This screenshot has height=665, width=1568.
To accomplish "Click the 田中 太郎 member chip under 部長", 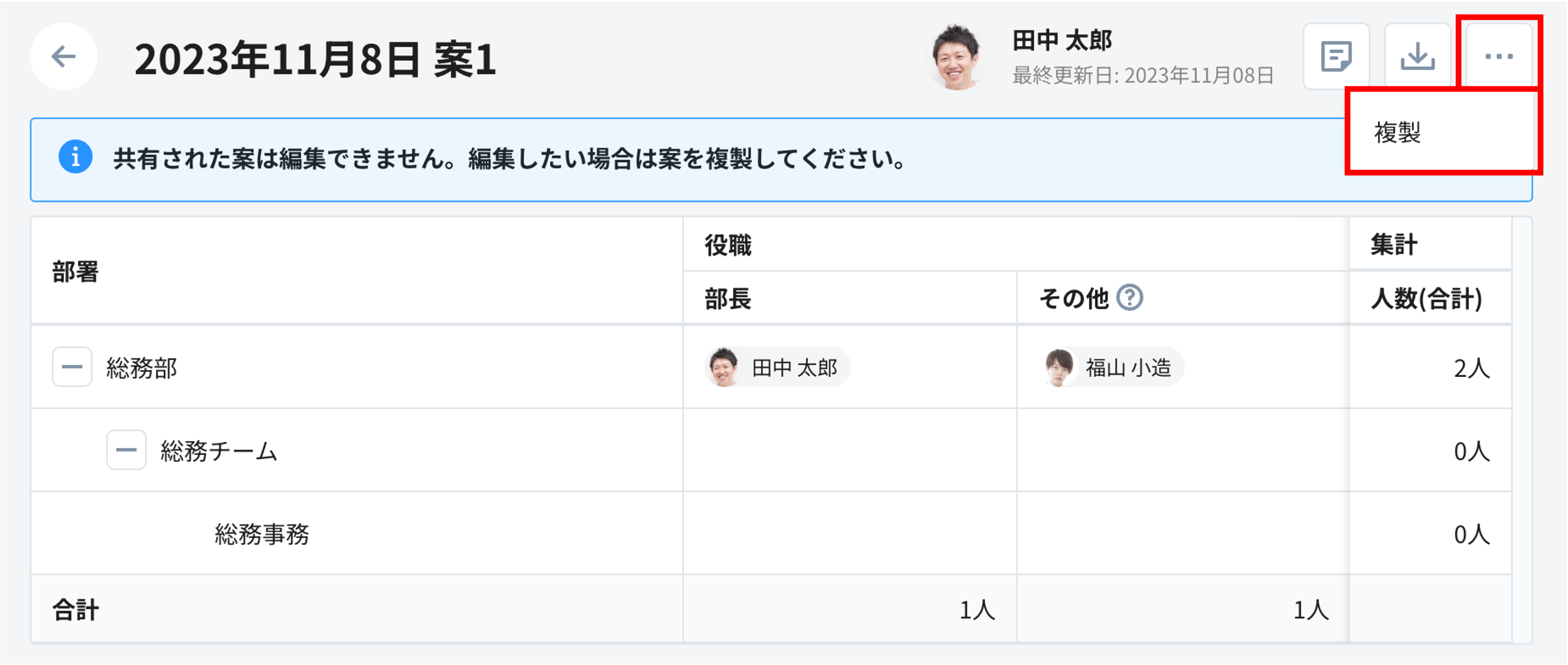I will (x=777, y=367).
